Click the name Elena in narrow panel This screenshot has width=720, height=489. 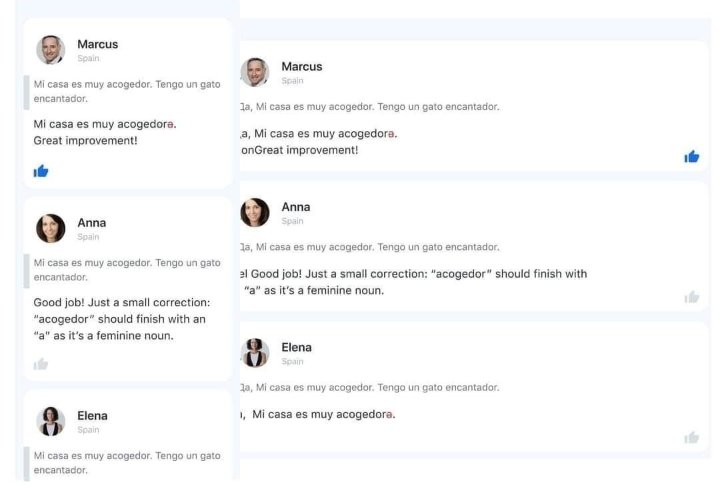92,416
